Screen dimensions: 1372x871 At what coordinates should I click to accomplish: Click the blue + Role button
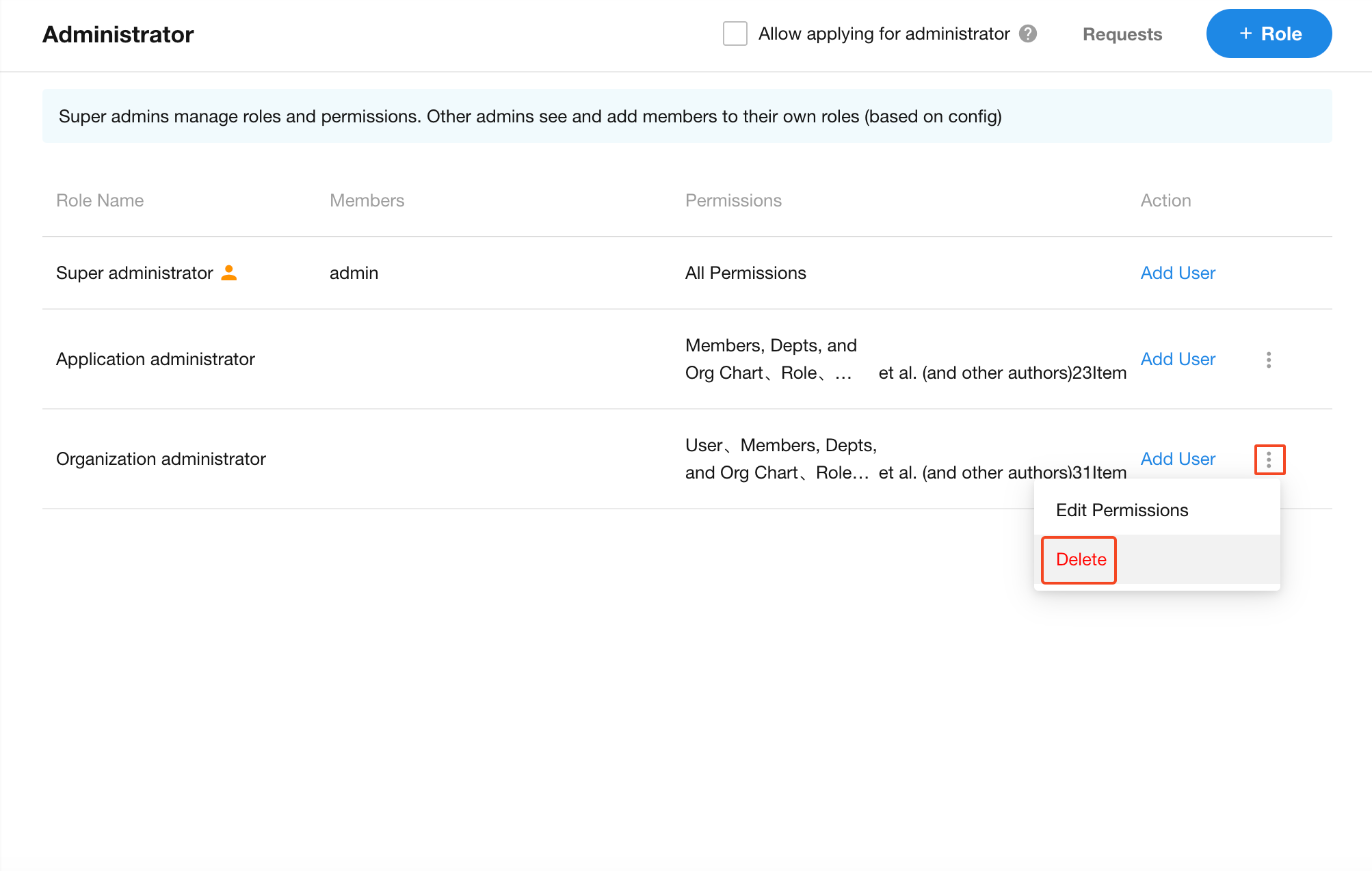tap(1269, 33)
